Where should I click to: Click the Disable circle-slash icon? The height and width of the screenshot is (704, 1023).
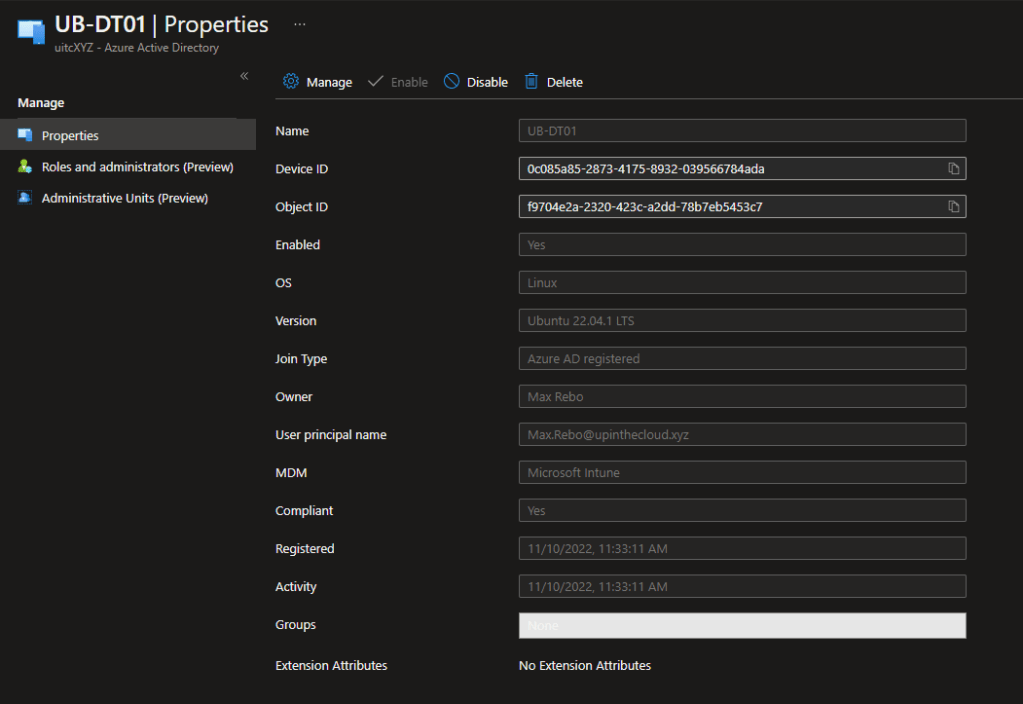pos(452,82)
